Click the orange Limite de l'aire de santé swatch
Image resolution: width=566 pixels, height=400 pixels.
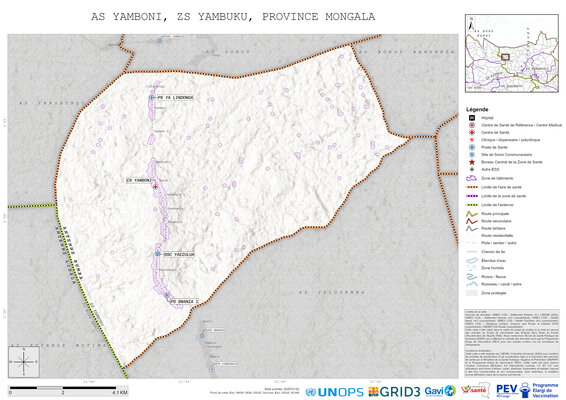point(471,187)
